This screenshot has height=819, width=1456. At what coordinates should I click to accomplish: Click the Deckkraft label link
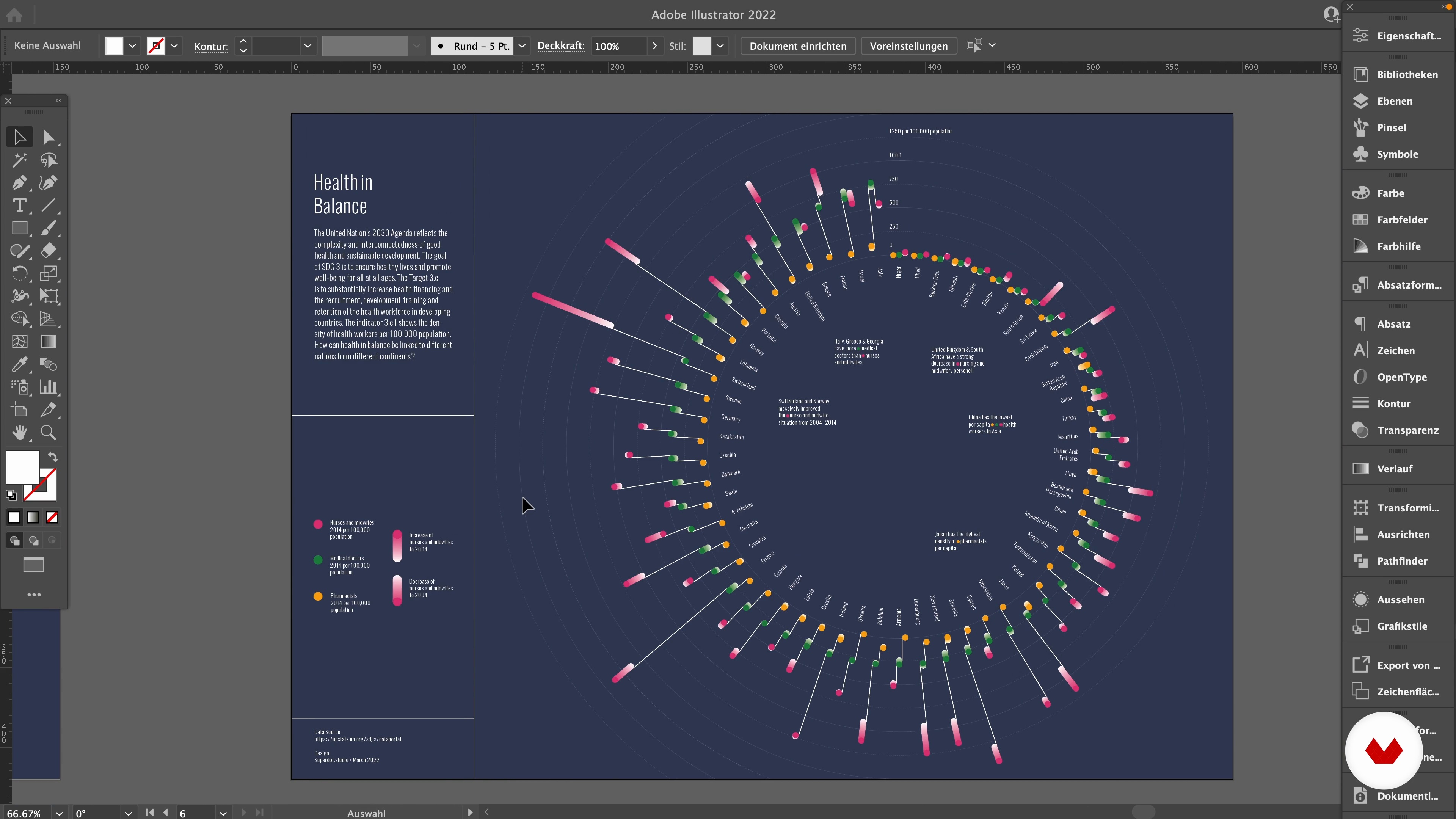(x=561, y=46)
